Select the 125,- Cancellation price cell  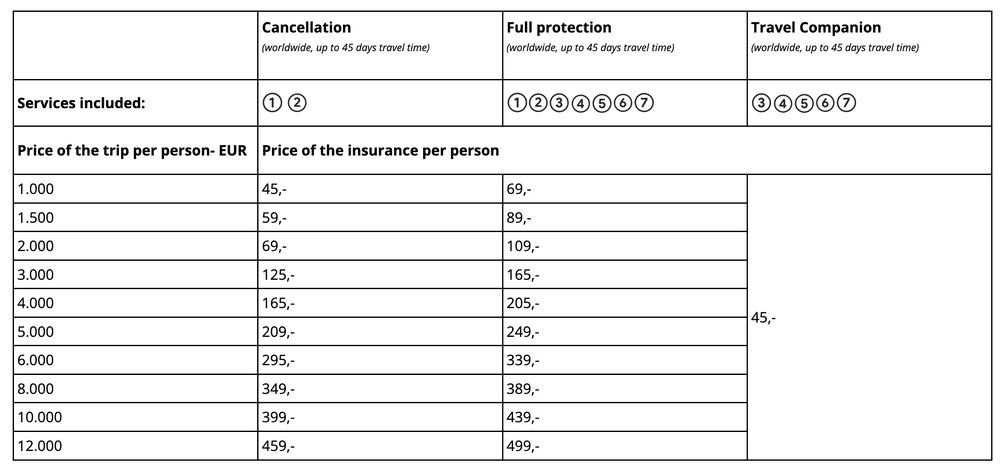pos(277,274)
